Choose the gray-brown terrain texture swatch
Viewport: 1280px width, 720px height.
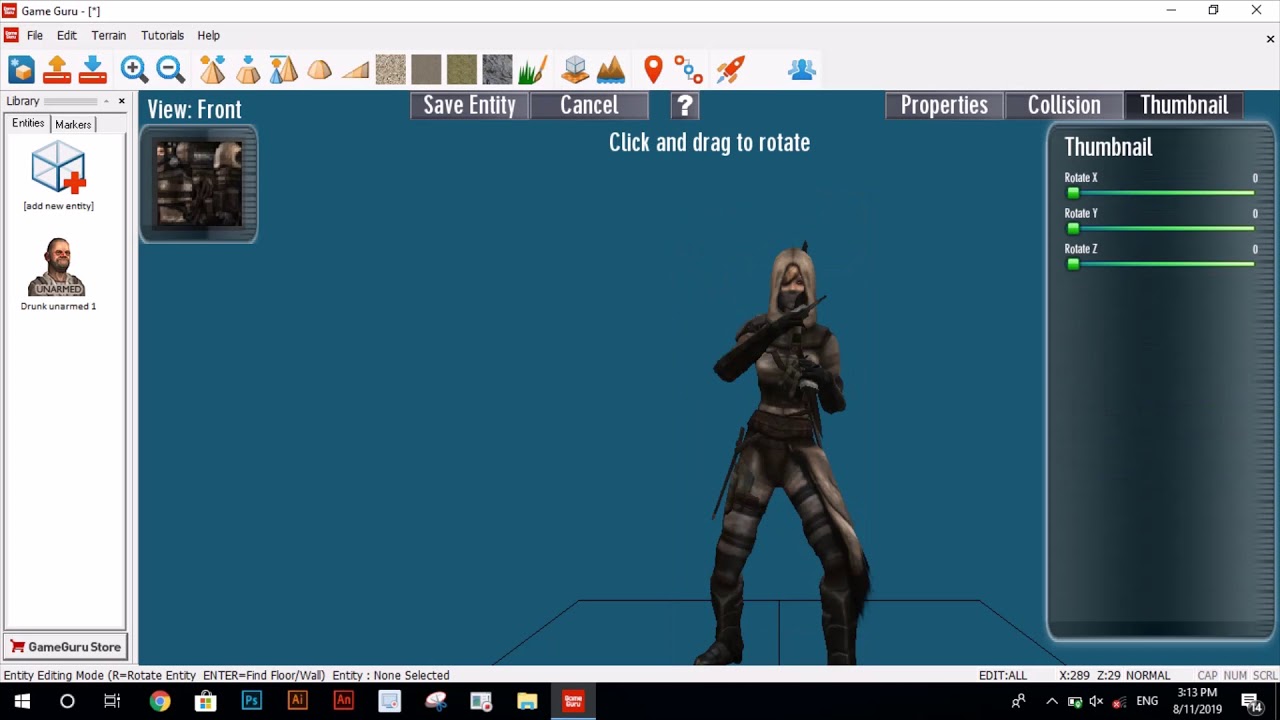[426, 69]
